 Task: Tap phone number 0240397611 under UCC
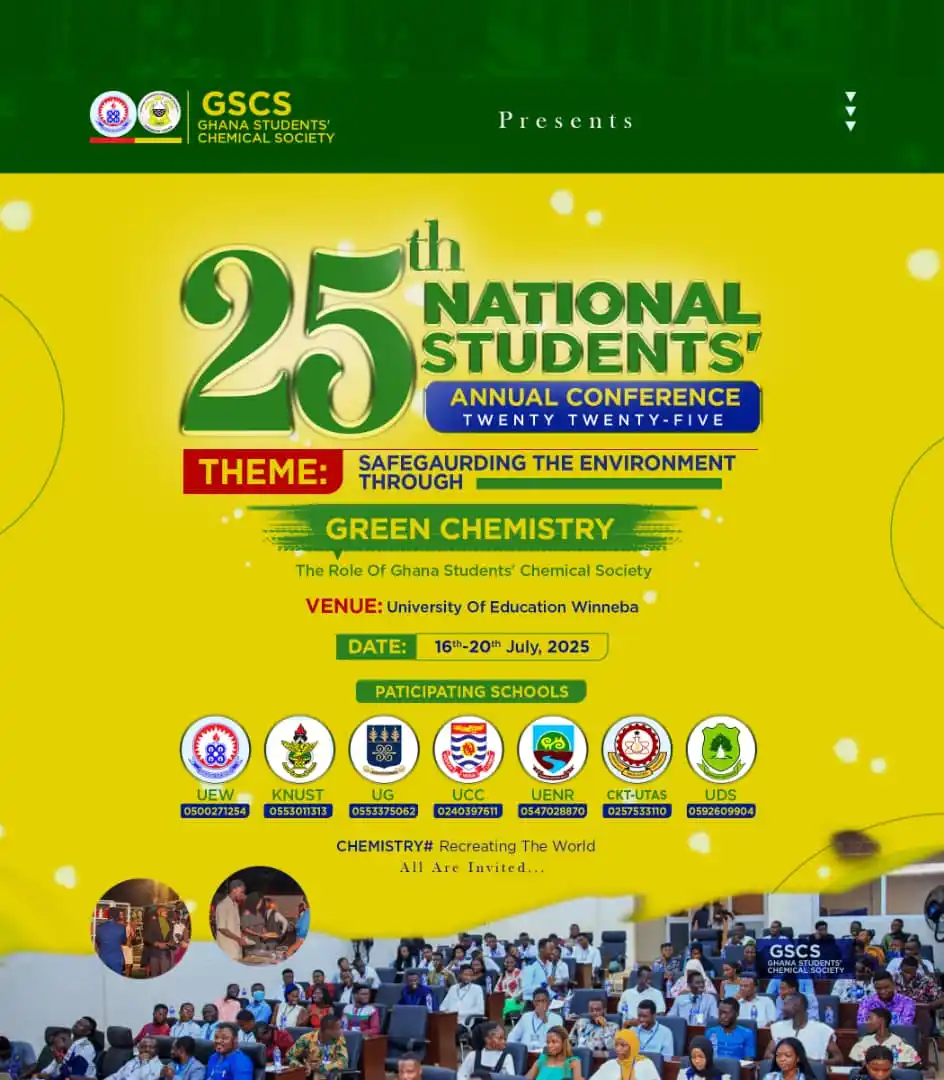(468, 811)
